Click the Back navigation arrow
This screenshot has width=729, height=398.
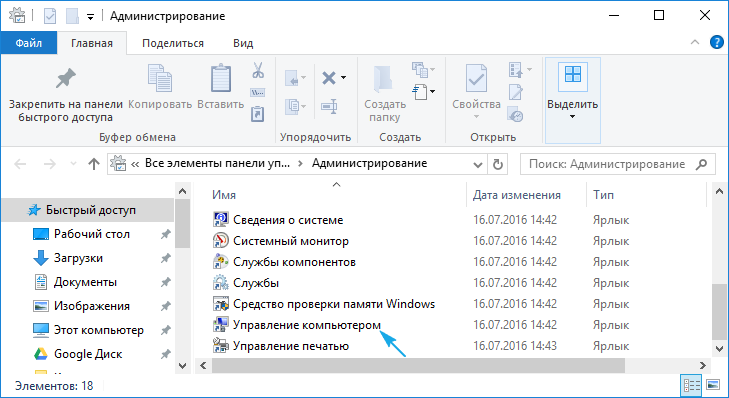[20, 164]
